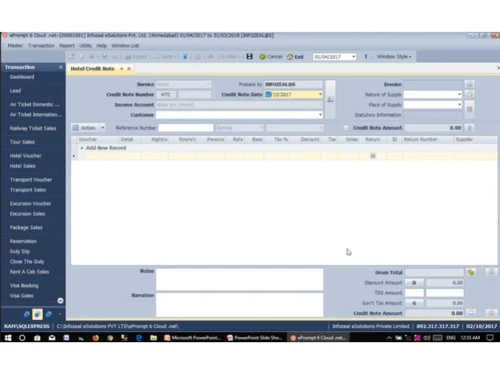
Task: Click icon beside bottom Credit Note Amount
Action: [x=471, y=313]
